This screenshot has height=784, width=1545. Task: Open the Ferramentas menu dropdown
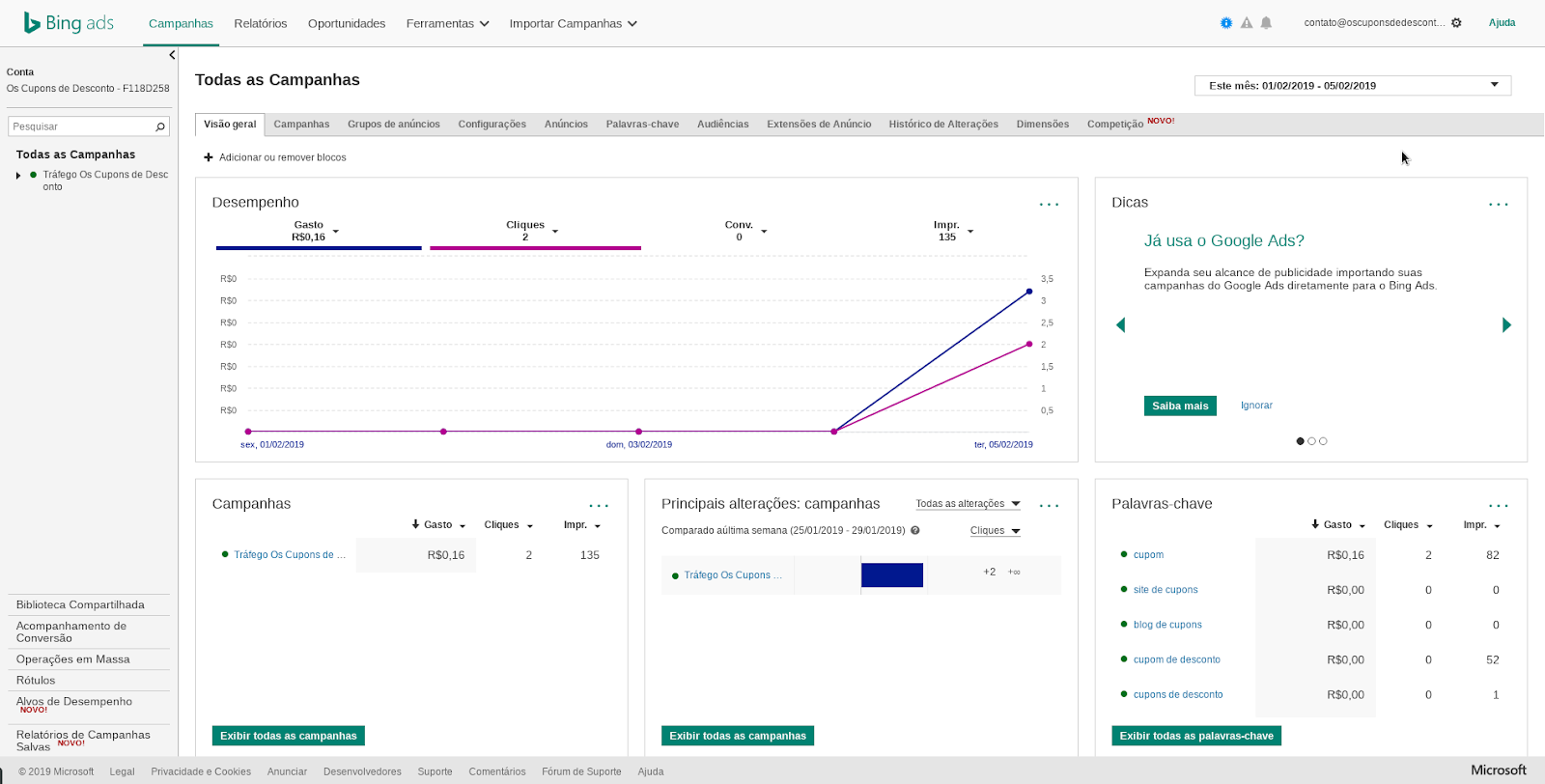[447, 23]
